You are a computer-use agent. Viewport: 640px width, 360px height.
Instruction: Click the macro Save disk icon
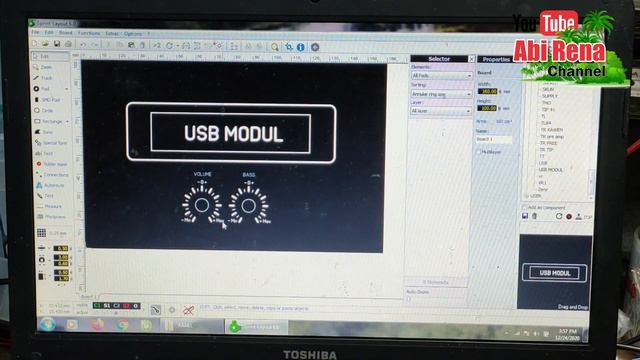pos(525,216)
